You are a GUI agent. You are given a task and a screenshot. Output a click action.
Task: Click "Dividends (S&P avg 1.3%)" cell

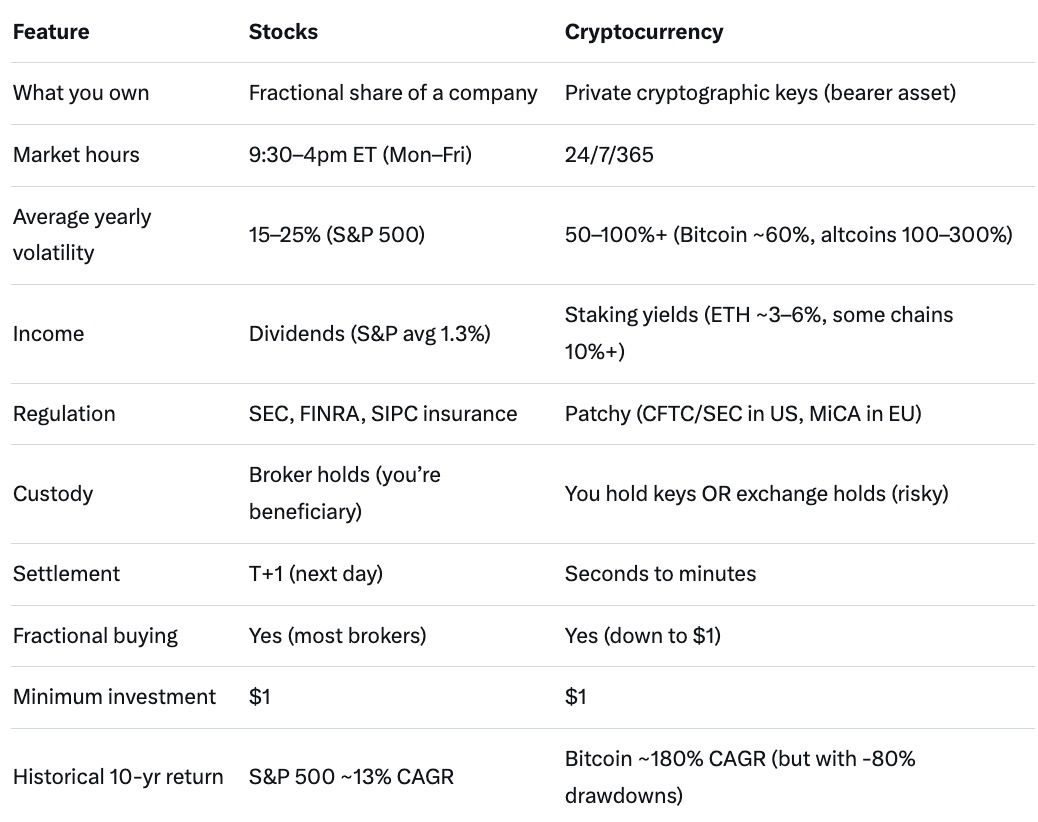point(369,334)
